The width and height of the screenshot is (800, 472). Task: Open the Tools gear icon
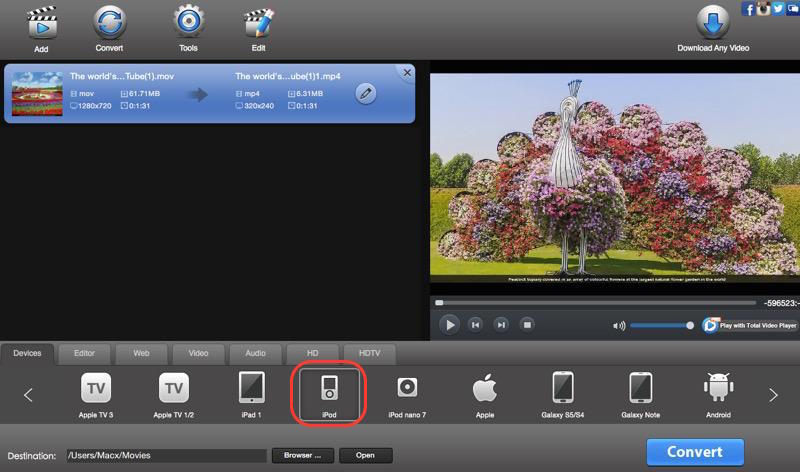tap(188, 21)
